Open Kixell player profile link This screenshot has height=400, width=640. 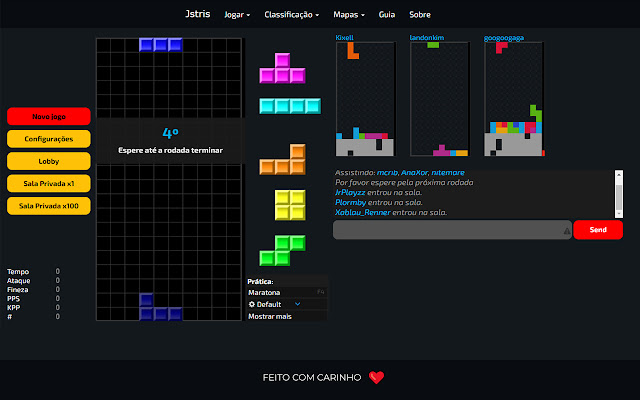[x=344, y=38]
